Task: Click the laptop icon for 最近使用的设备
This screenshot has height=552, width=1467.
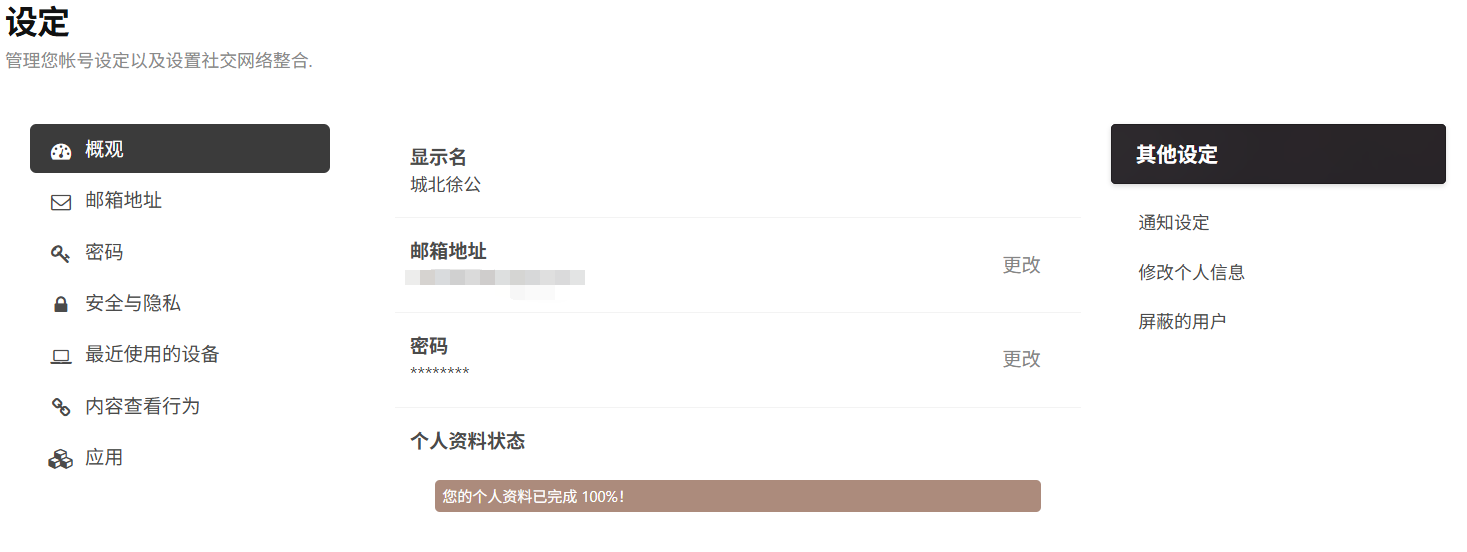Action: tap(61, 356)
